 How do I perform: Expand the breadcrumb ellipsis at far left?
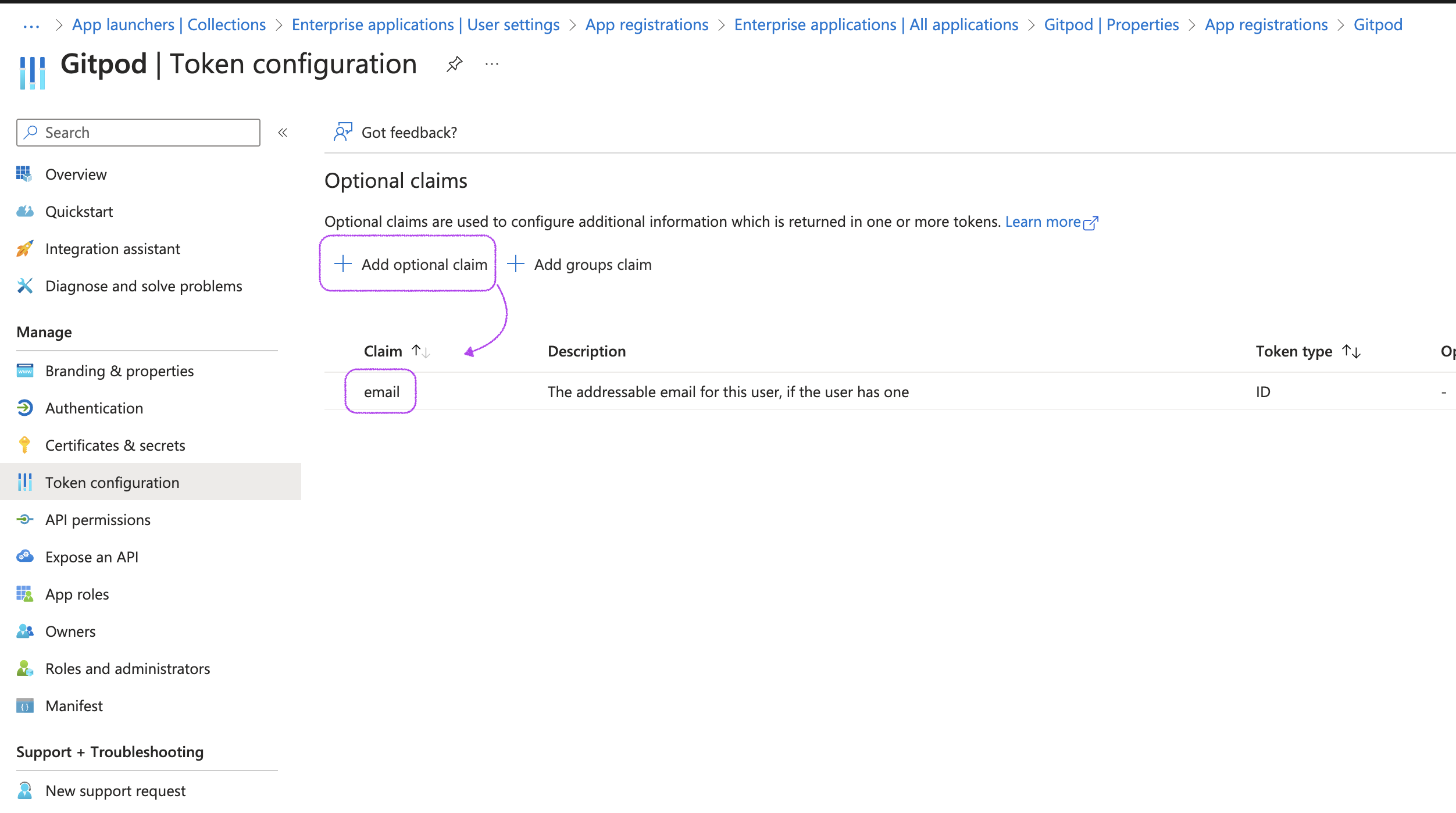(31, 26)
